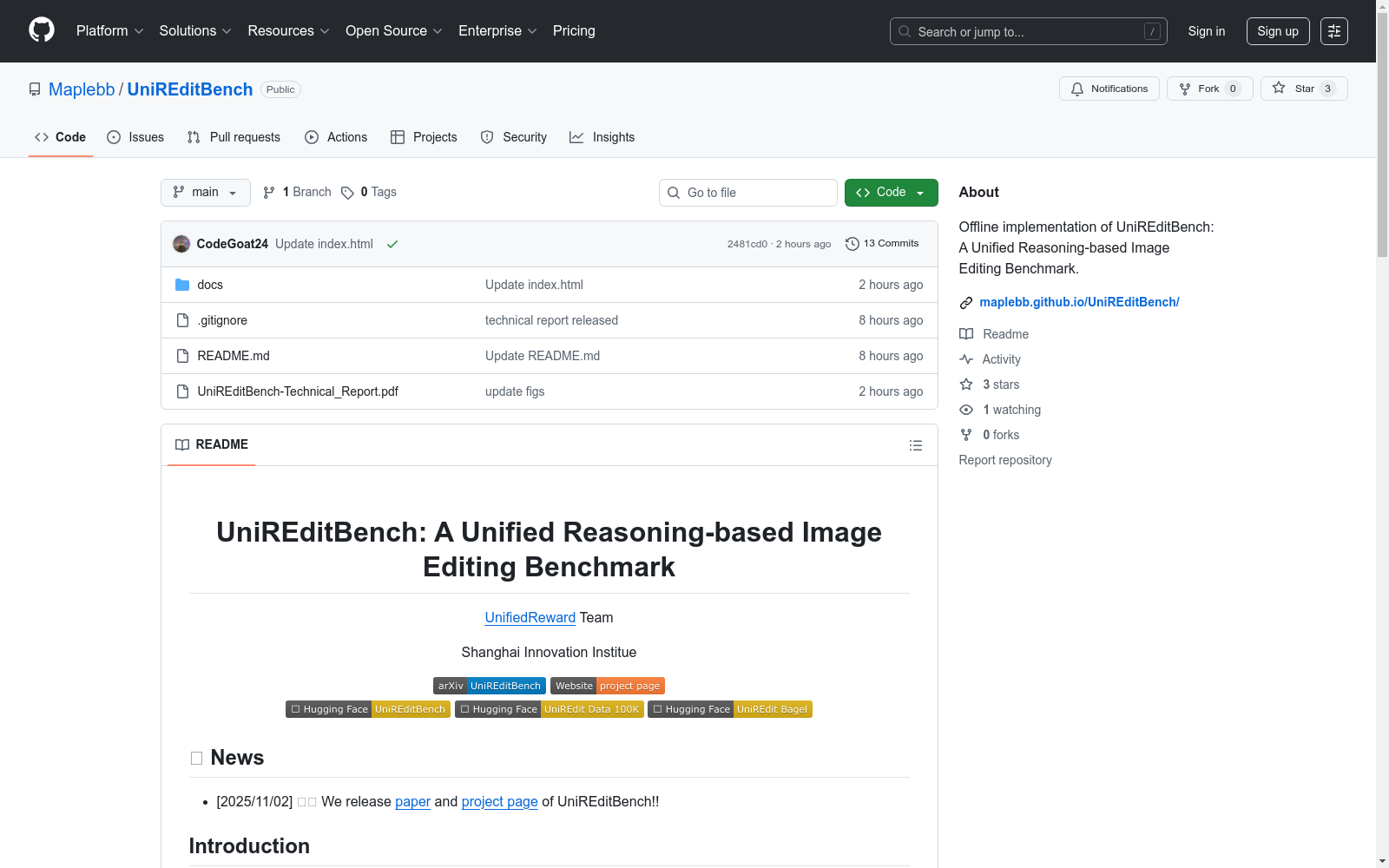
Task: Visit maplebb.github.io/UniREditBench link
Action: pyautogui.click(x=1079, y=301)
